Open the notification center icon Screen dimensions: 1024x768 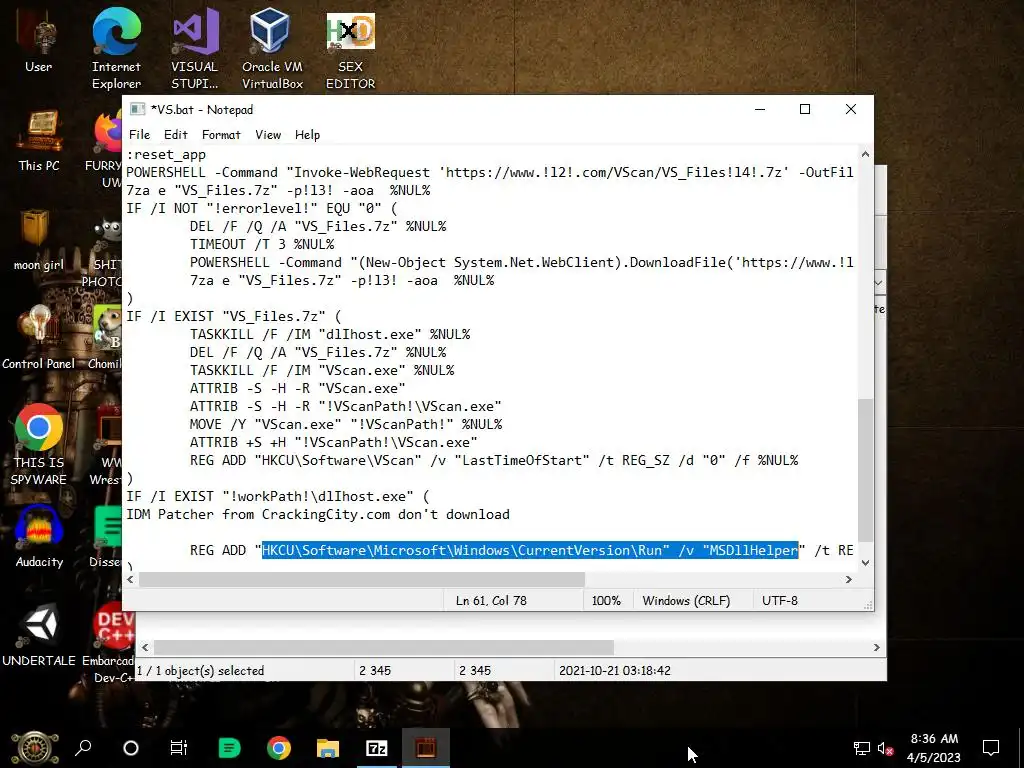pos(991,748)
